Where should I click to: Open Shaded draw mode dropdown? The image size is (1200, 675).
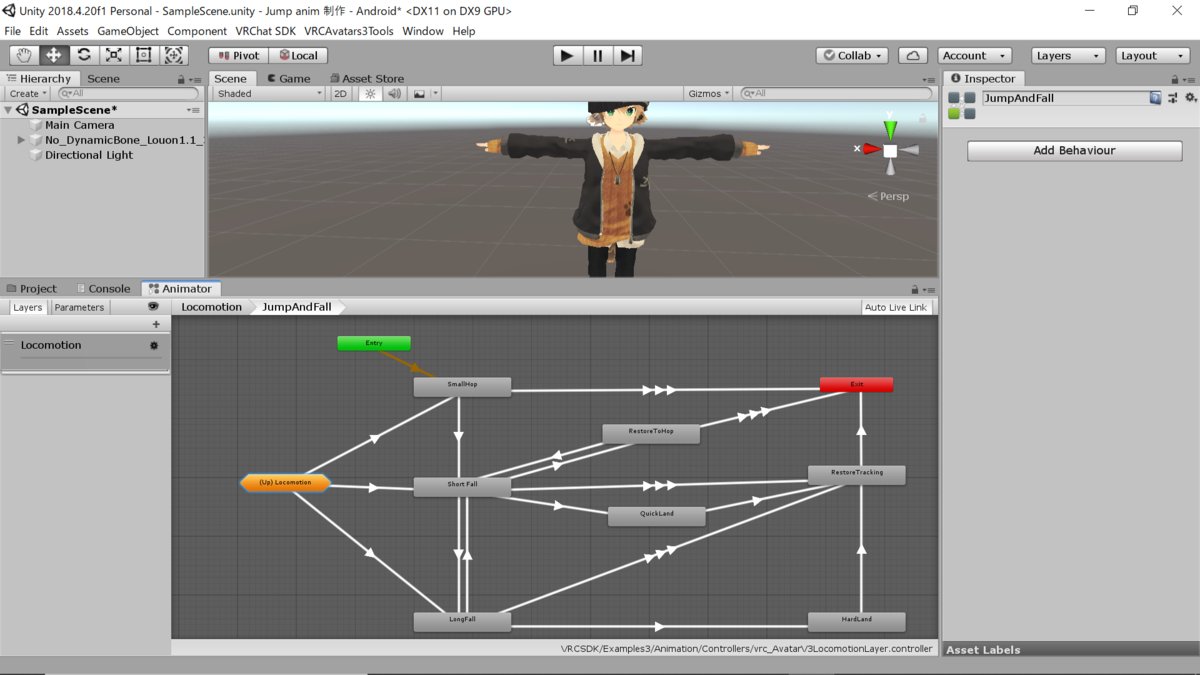pyautogui.click(x=269, y=93)
